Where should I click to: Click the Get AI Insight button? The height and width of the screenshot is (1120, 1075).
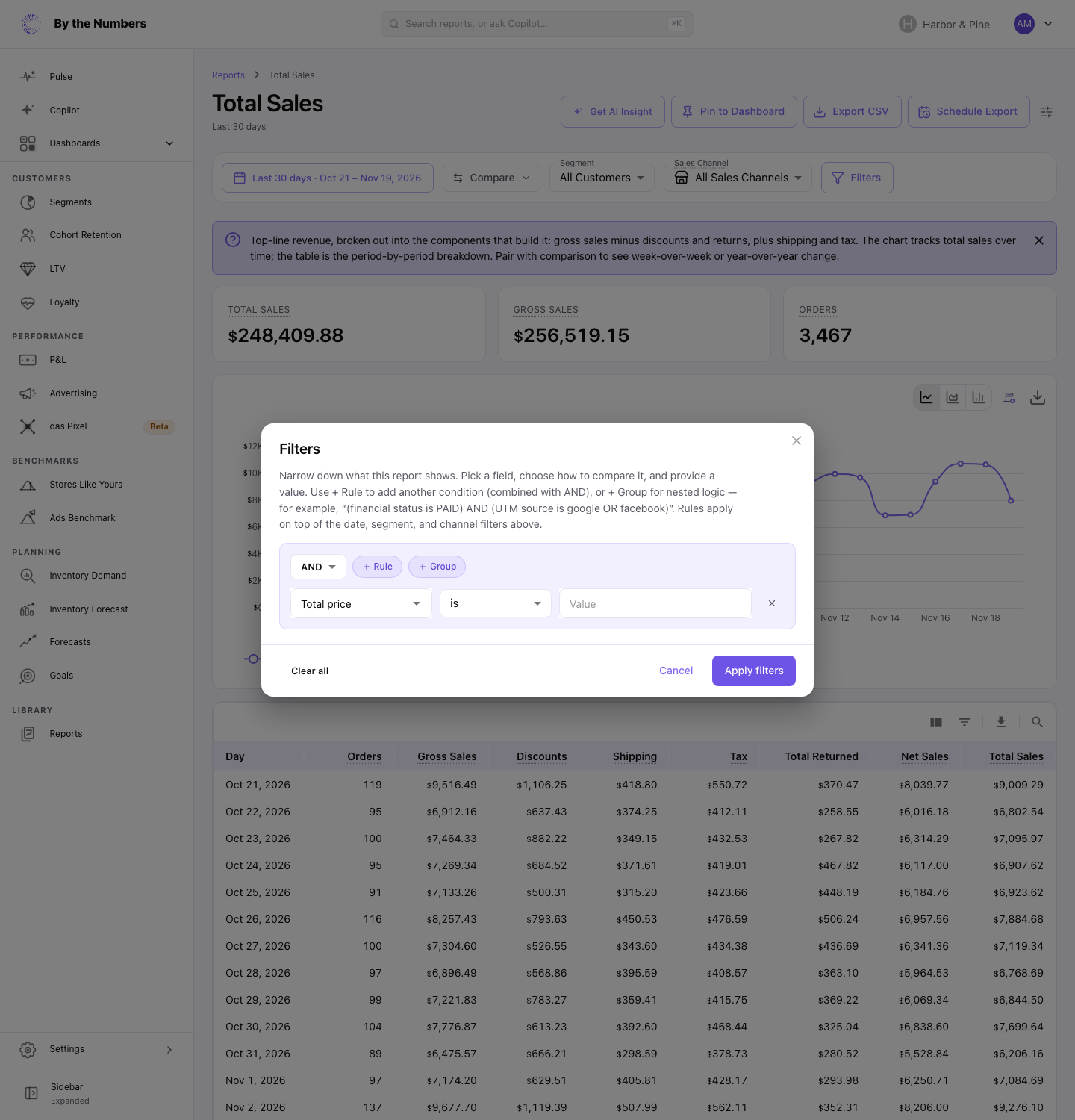(x=613, y=112)
